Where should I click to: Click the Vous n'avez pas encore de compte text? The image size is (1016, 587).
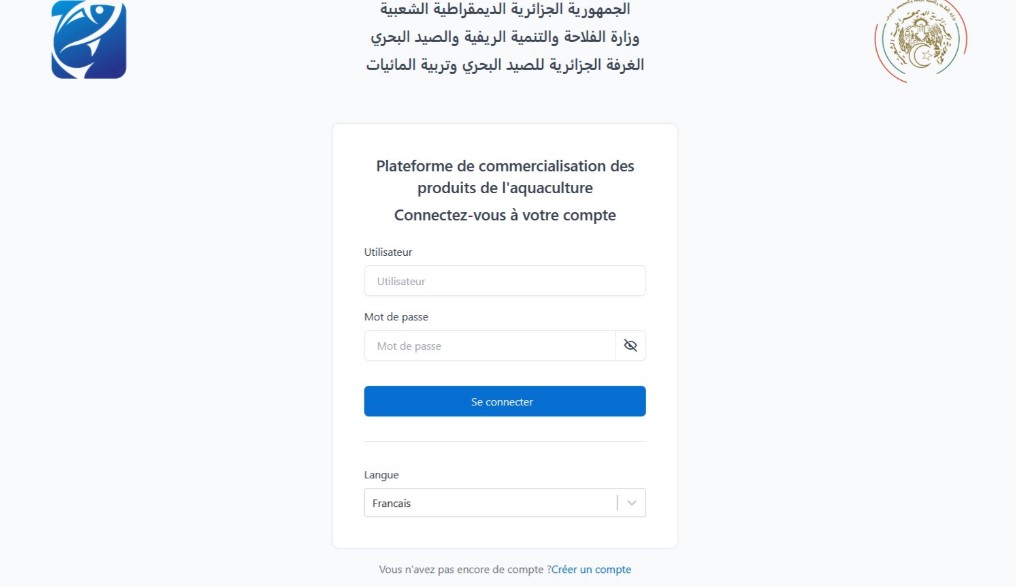point(462,570)
